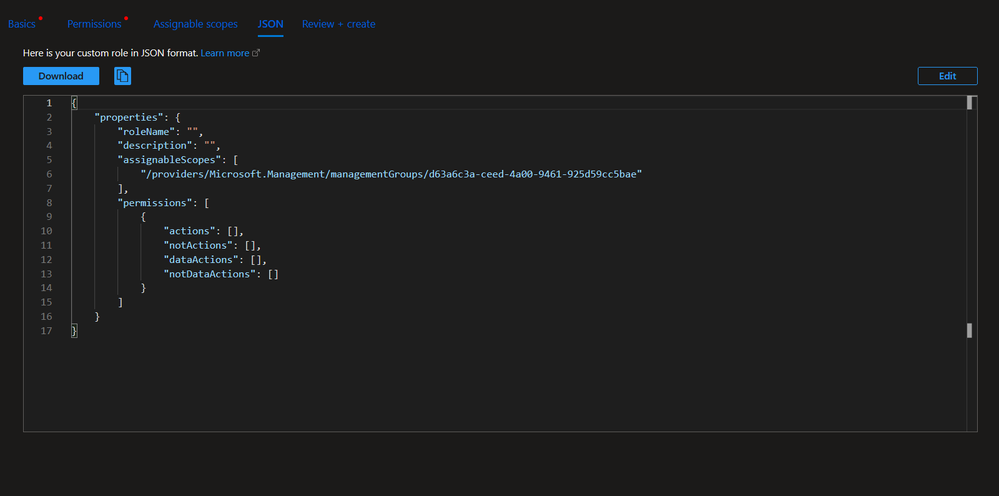
Task: Copy the JSON to clipboard icon
Action: 122,76
